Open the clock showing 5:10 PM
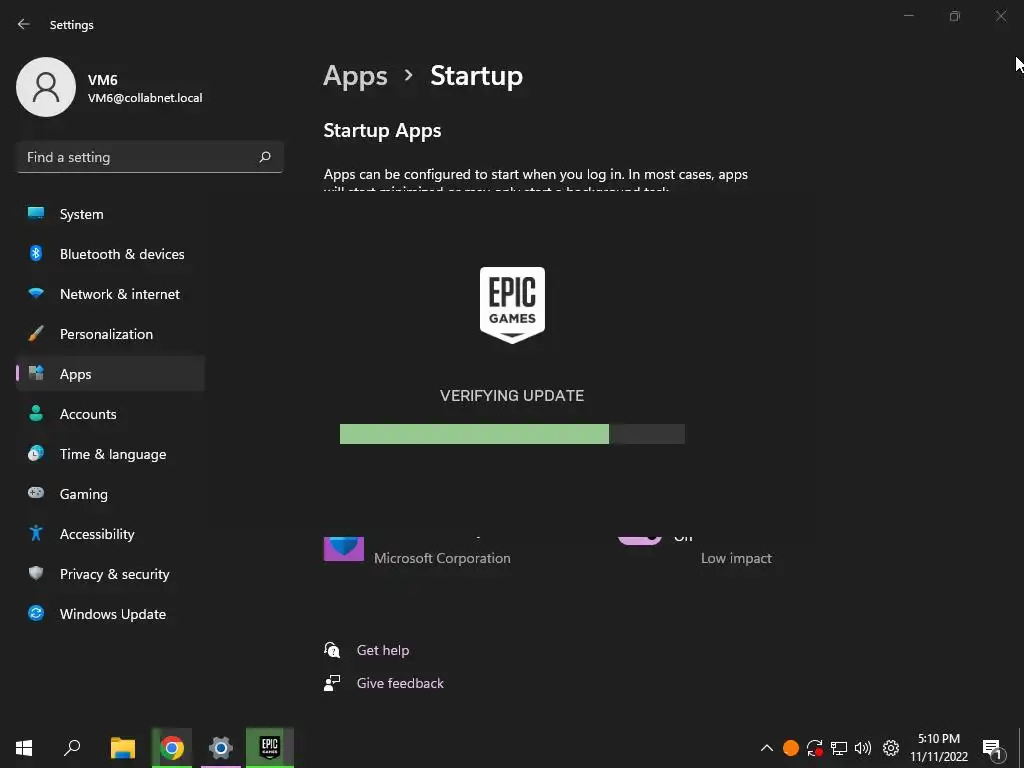 tap(939, 748)
